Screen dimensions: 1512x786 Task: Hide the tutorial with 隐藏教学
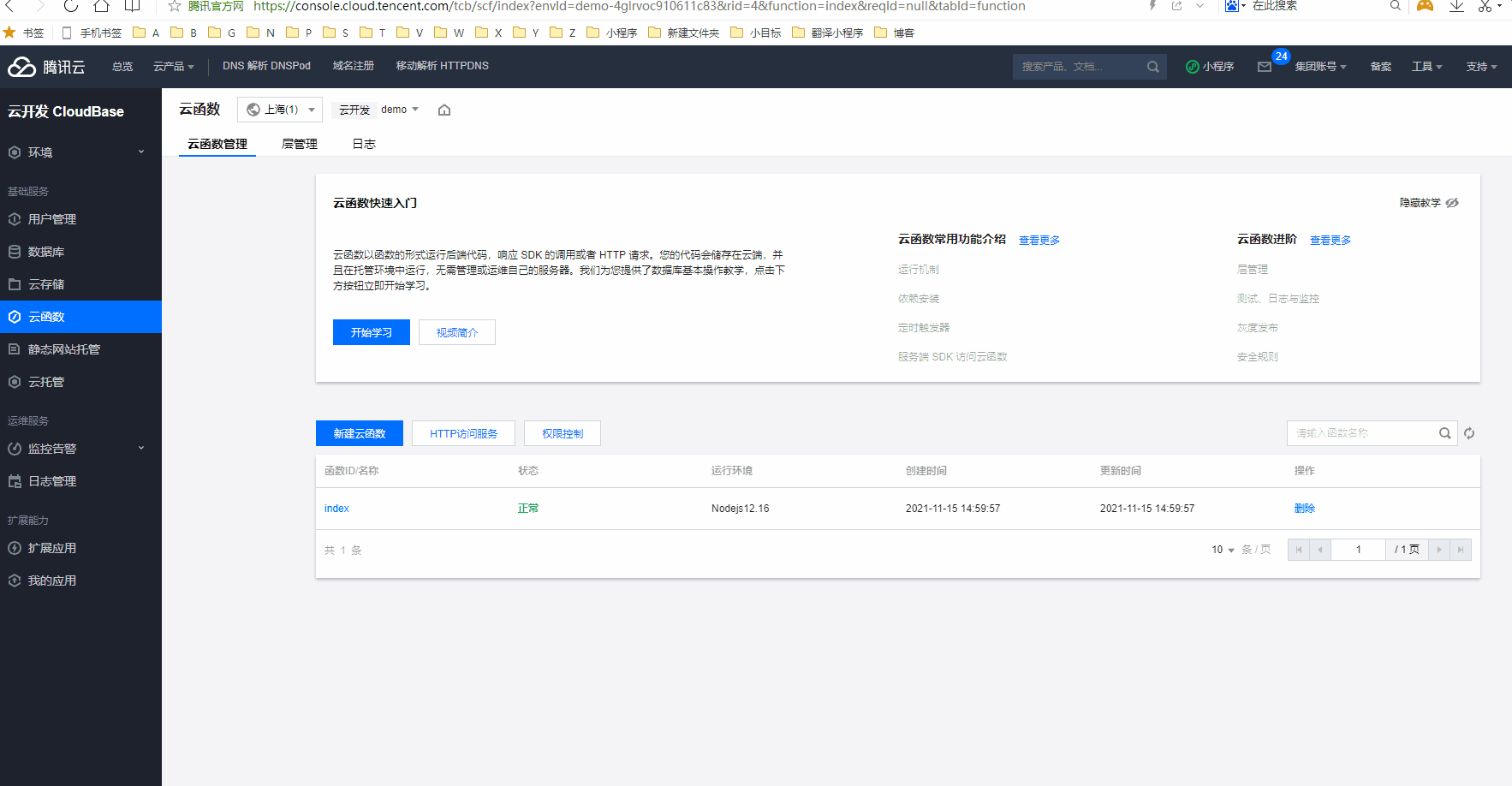tap(1429, 203)
